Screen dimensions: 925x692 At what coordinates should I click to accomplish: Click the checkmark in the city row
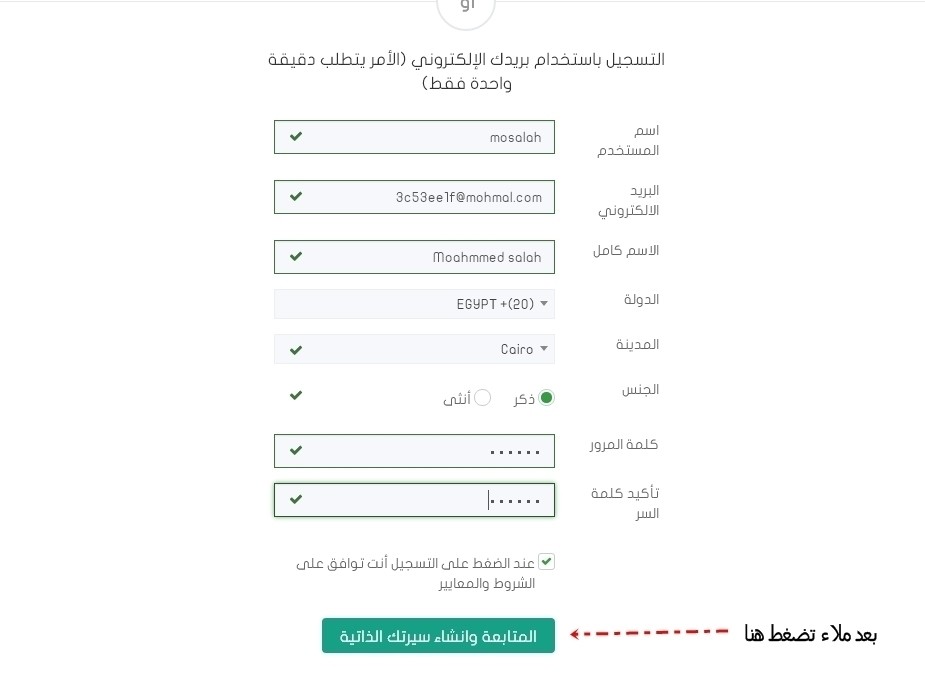coord(296,350)
